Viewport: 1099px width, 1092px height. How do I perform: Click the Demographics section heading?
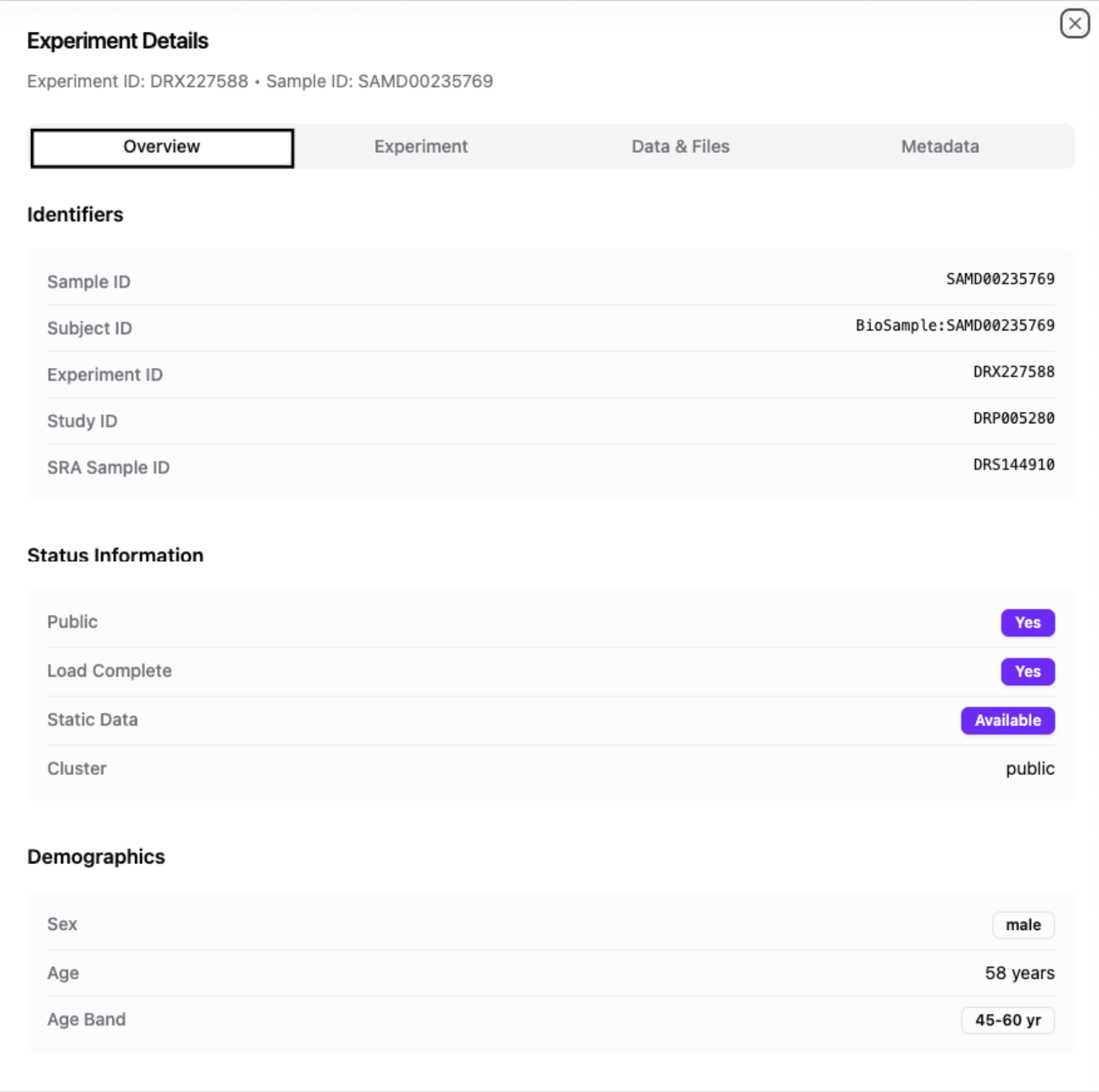click(x=96, y=857)
